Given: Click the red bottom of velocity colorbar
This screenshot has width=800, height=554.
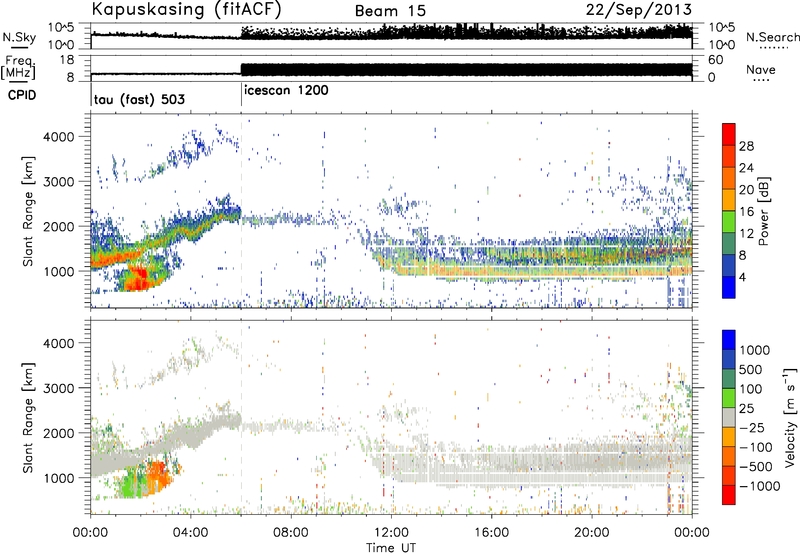Looking at the screenshot, I should (729, 495).
